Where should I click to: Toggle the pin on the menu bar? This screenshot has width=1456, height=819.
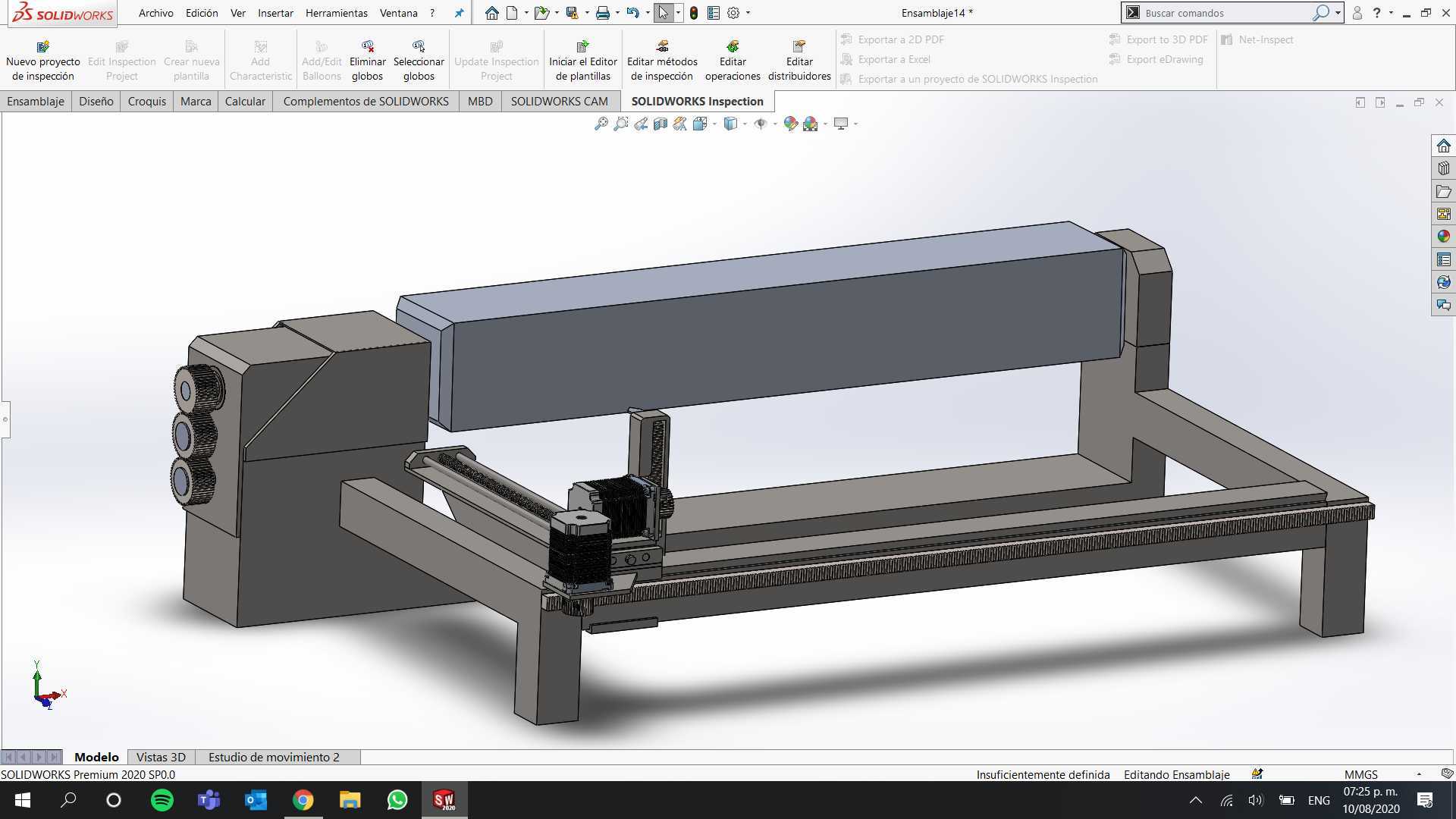pos(459,13)
